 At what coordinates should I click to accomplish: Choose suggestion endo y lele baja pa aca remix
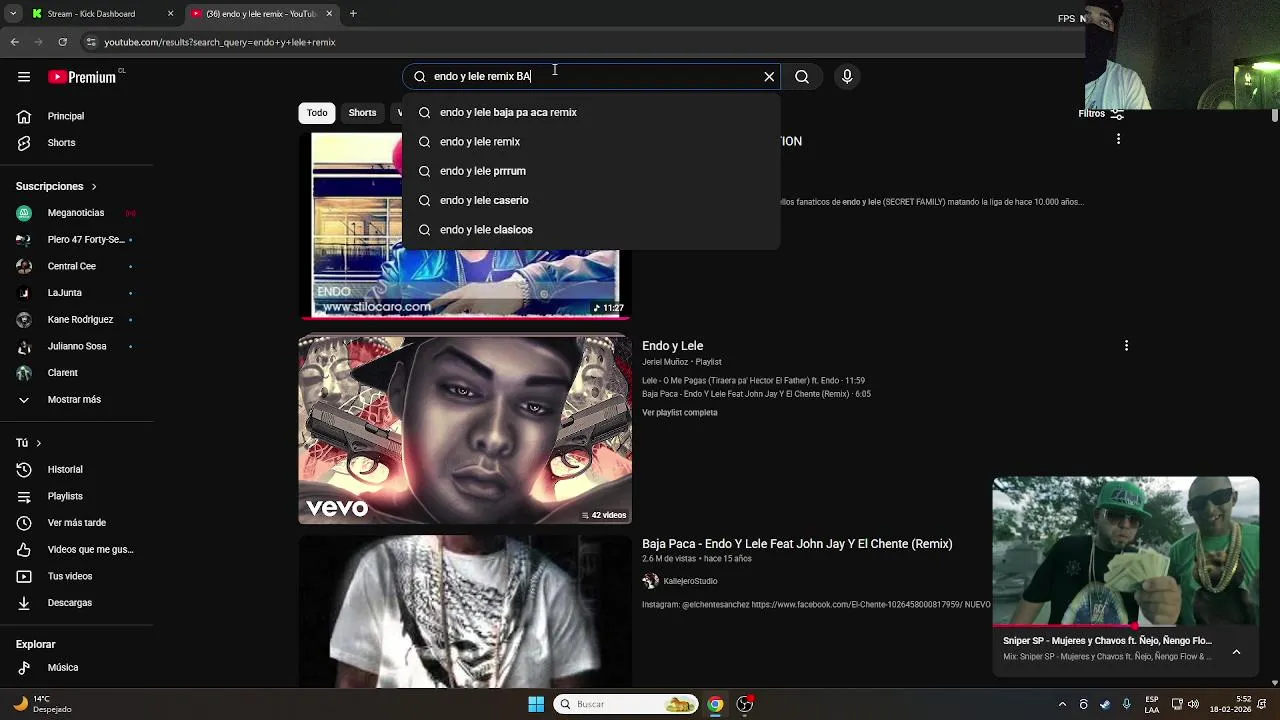591,112
